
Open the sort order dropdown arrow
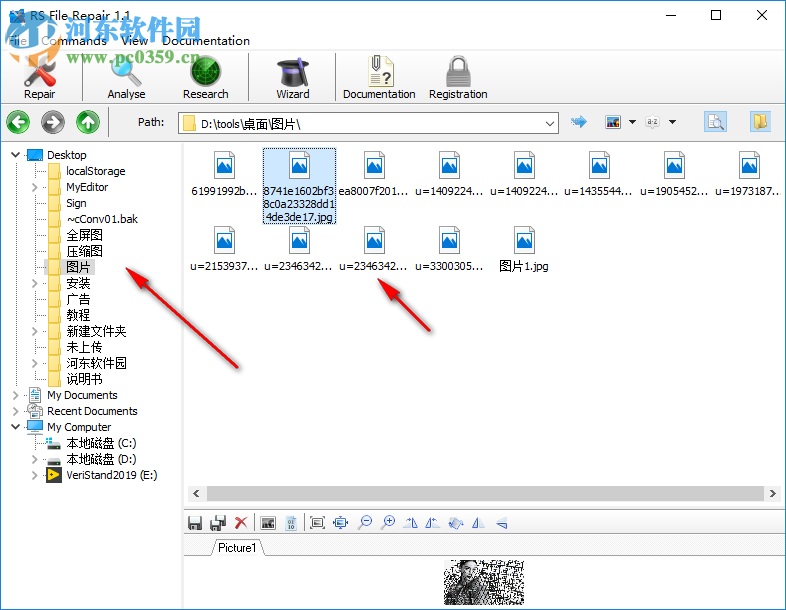(673, 122)
